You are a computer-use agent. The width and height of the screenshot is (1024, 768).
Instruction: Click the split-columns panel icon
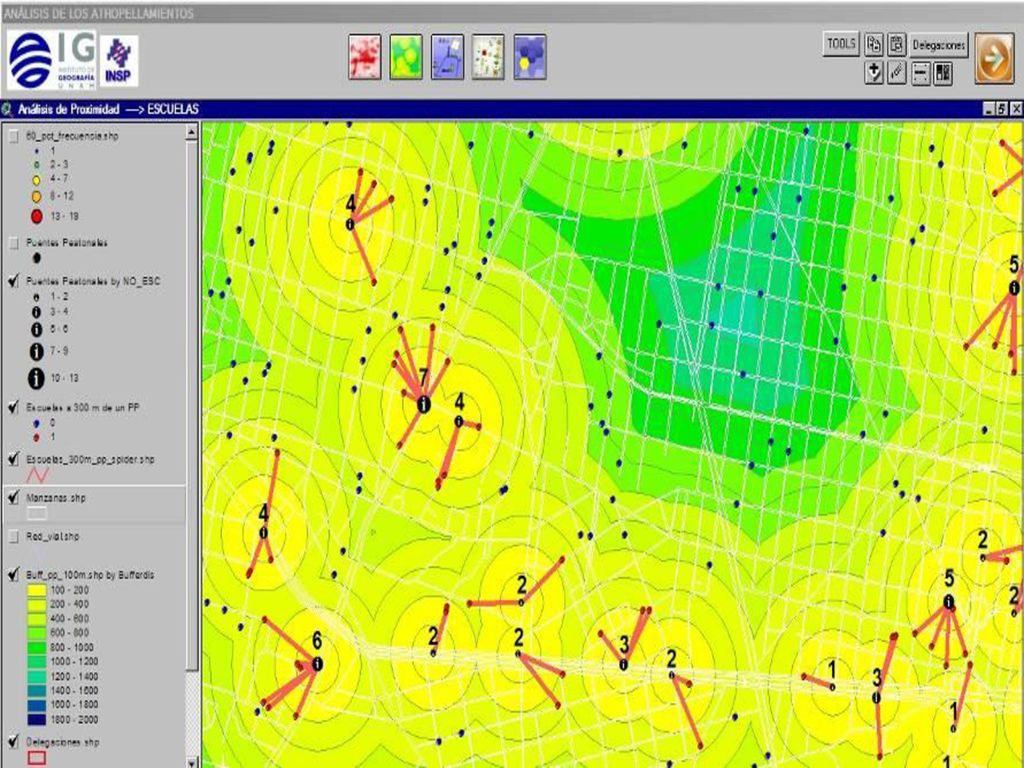(x=943, y=72)
